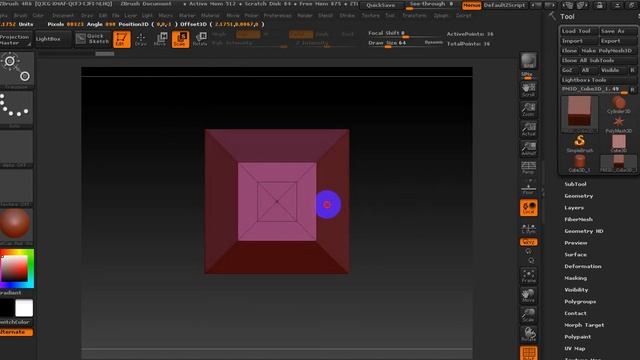
Task: Expand the Polygroups section
Action: [x=580, y=302]
